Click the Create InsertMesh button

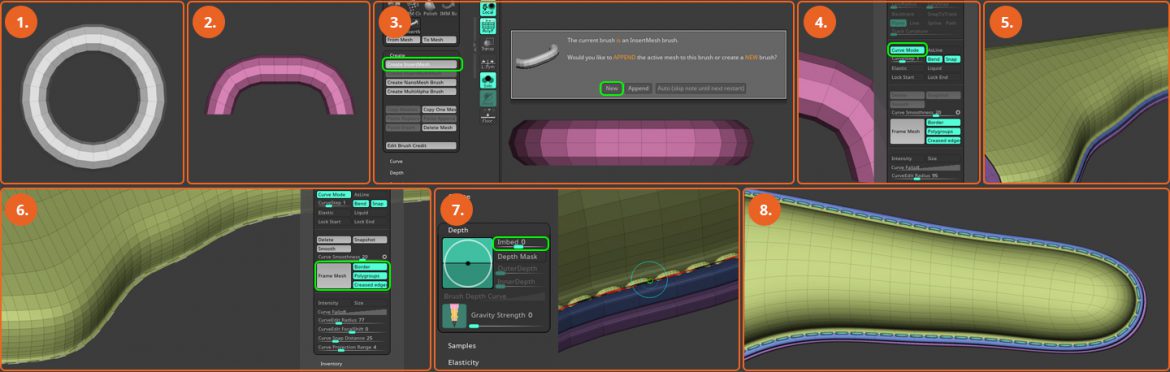pos(422,65)
